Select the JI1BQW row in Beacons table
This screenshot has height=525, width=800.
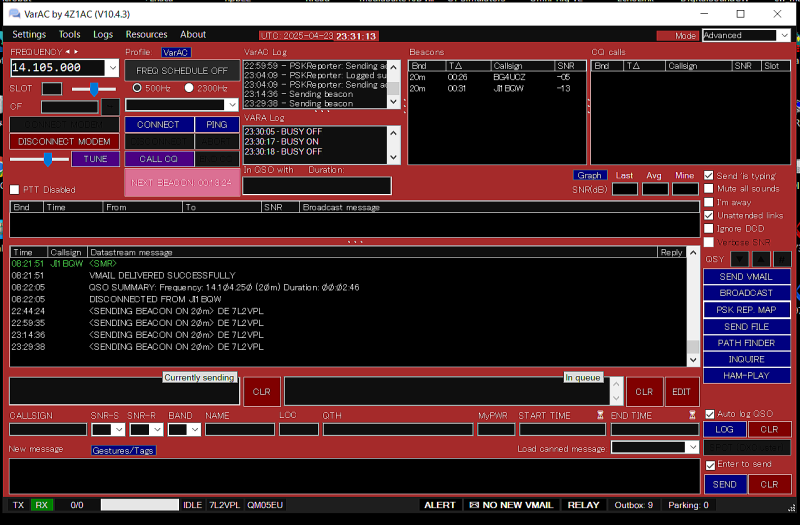(496, 88)
